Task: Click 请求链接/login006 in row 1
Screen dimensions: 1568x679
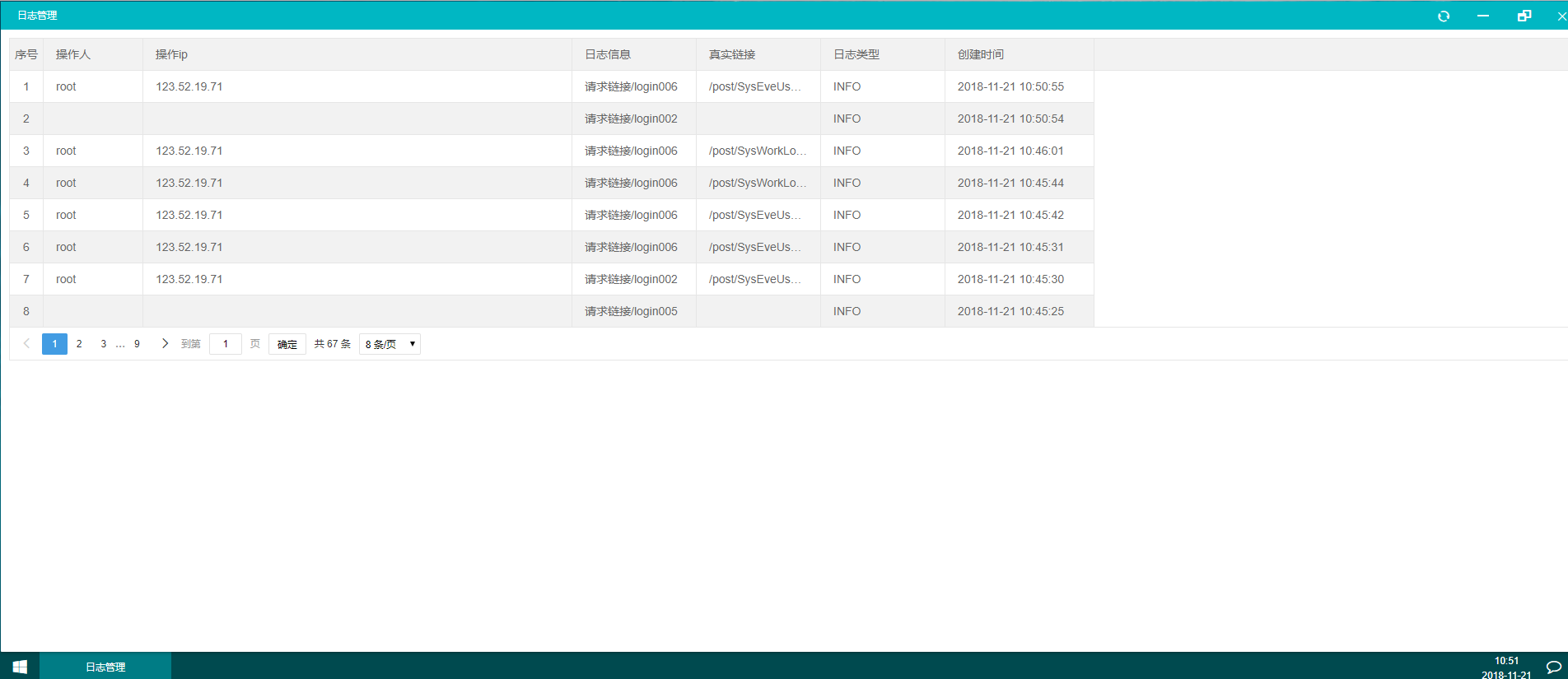Action: (631, 86)
